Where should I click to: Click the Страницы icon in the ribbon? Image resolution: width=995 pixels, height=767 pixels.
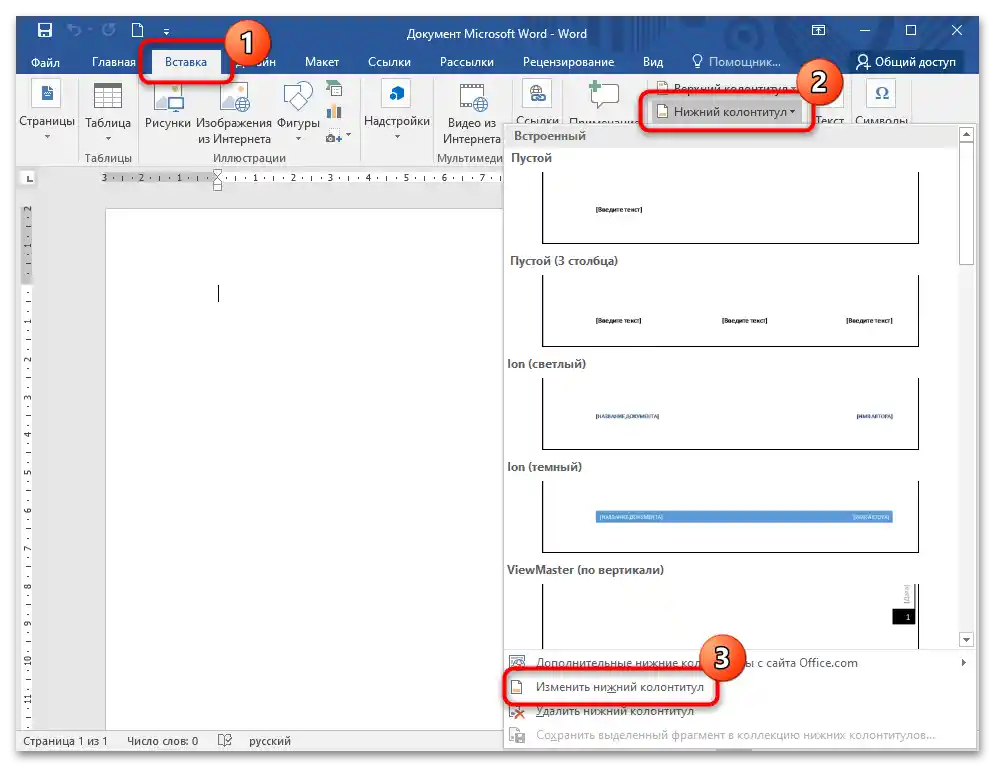(x=47, y=94)
